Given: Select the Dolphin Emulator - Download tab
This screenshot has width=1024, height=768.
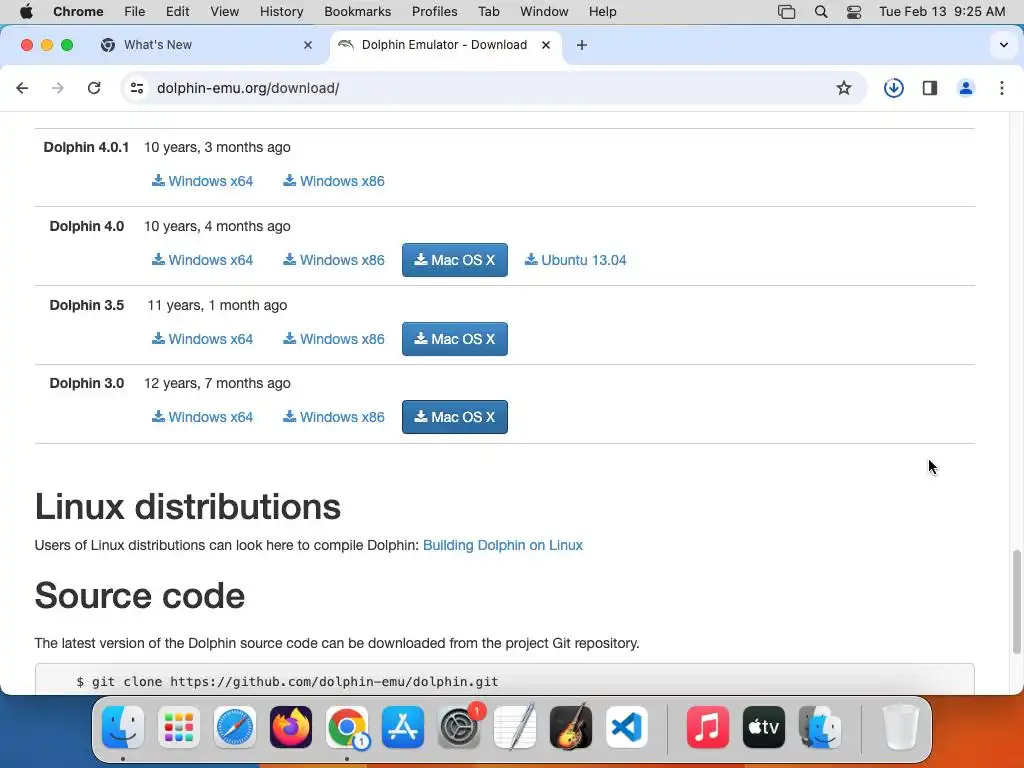Looking at the screenshot, I should coord(446,45).
